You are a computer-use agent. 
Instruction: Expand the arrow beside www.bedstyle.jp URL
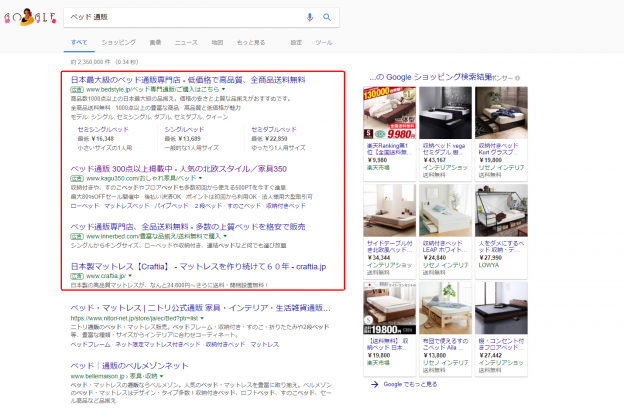tap(223, 89)
